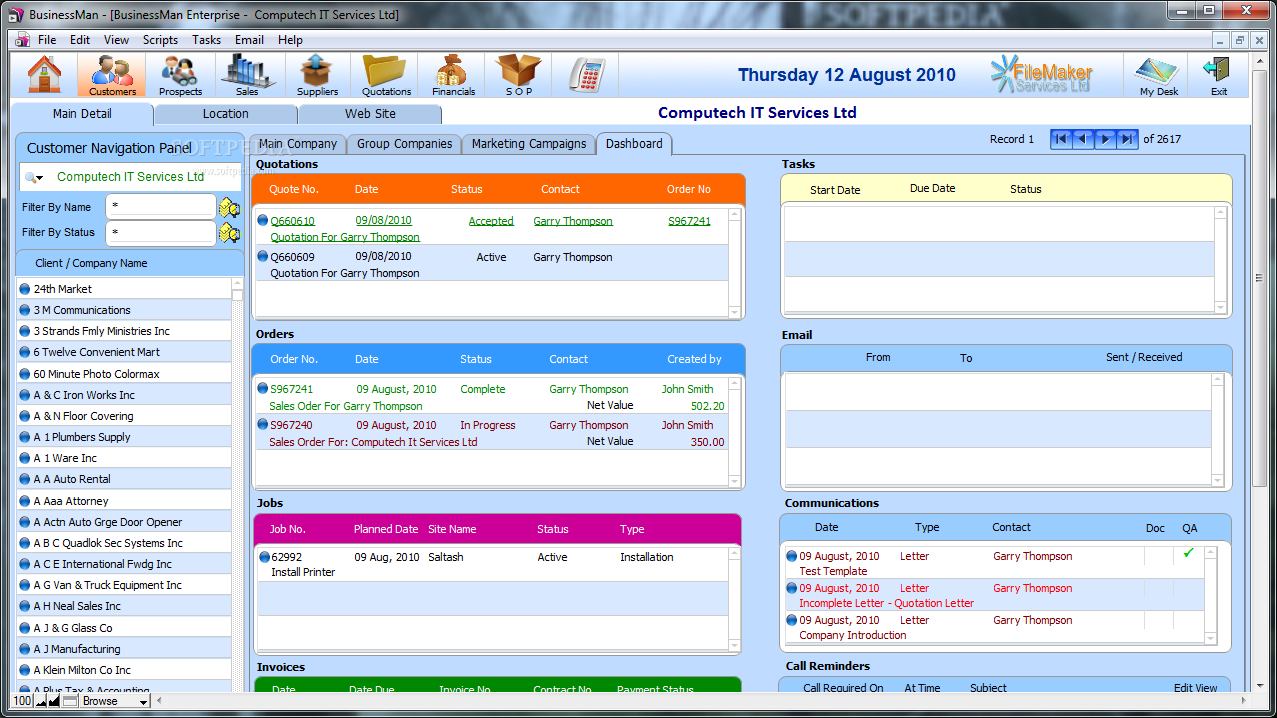Open the Suppliers module
The width and height of the screenshot is (1277, 718).
(317, 75)
